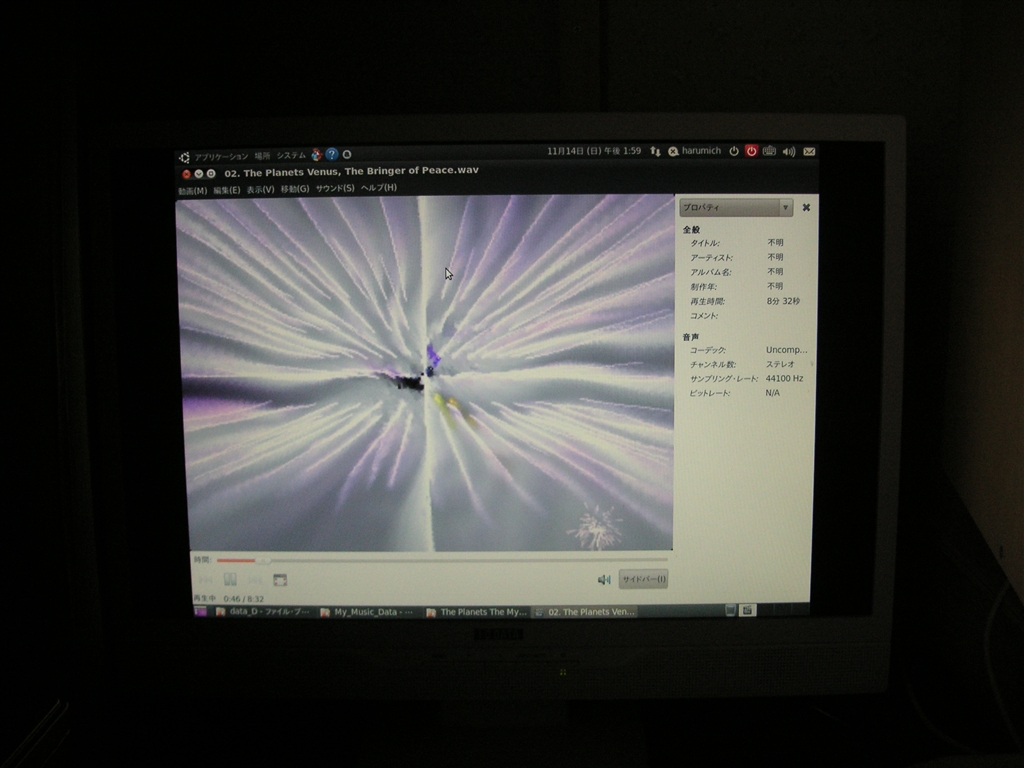Open the ヘルプ(H) menu

point(379,187)
